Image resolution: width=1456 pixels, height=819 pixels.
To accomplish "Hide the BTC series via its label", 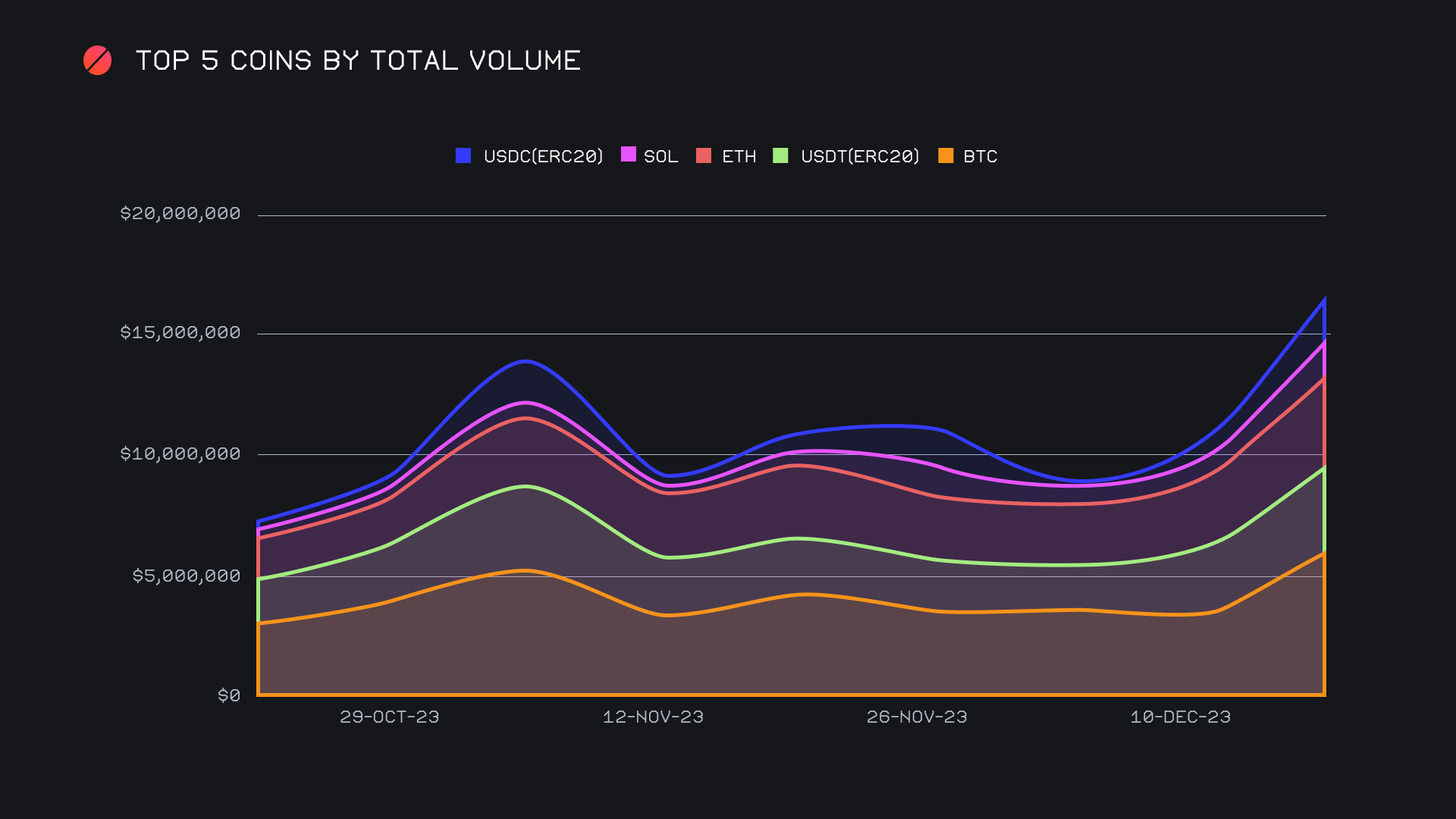I will pyautogui.click(x=980, y=156).
